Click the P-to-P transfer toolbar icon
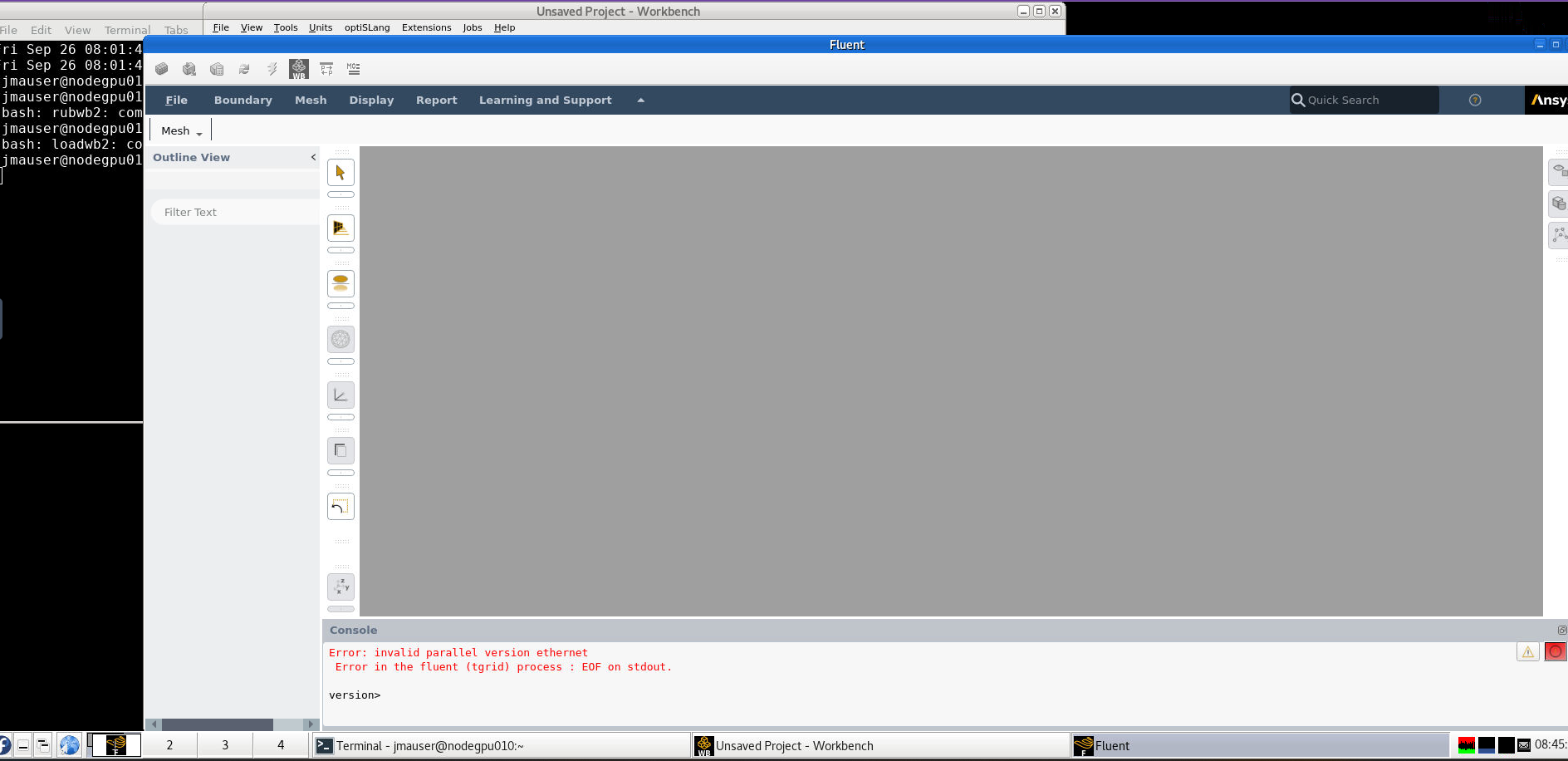 click(x=326, y=69)
